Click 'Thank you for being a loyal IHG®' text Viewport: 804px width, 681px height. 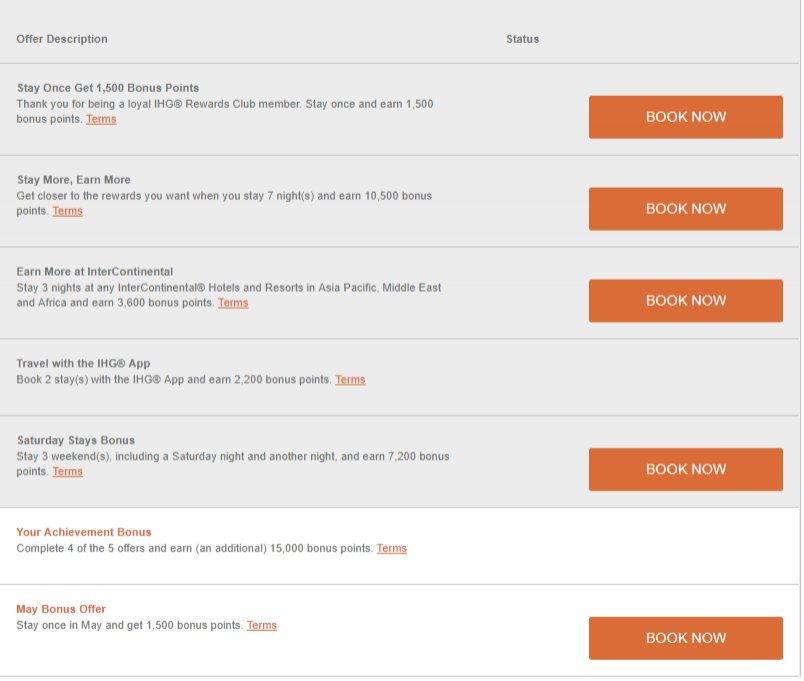[225, 111]
